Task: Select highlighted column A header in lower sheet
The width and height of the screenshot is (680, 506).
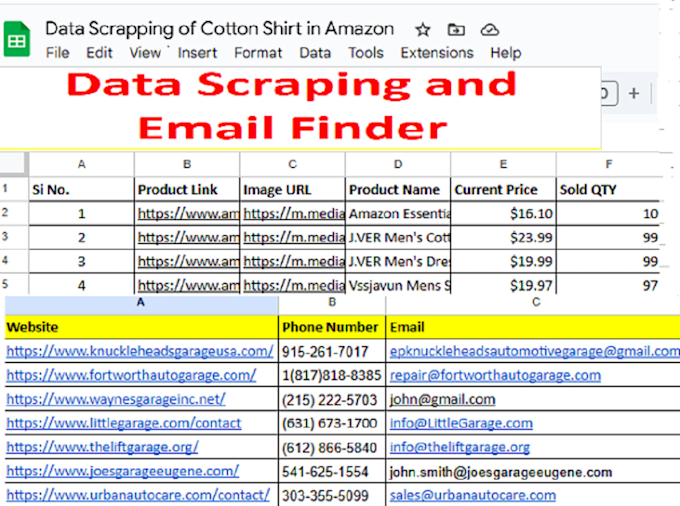Action: tap(141, 304)
